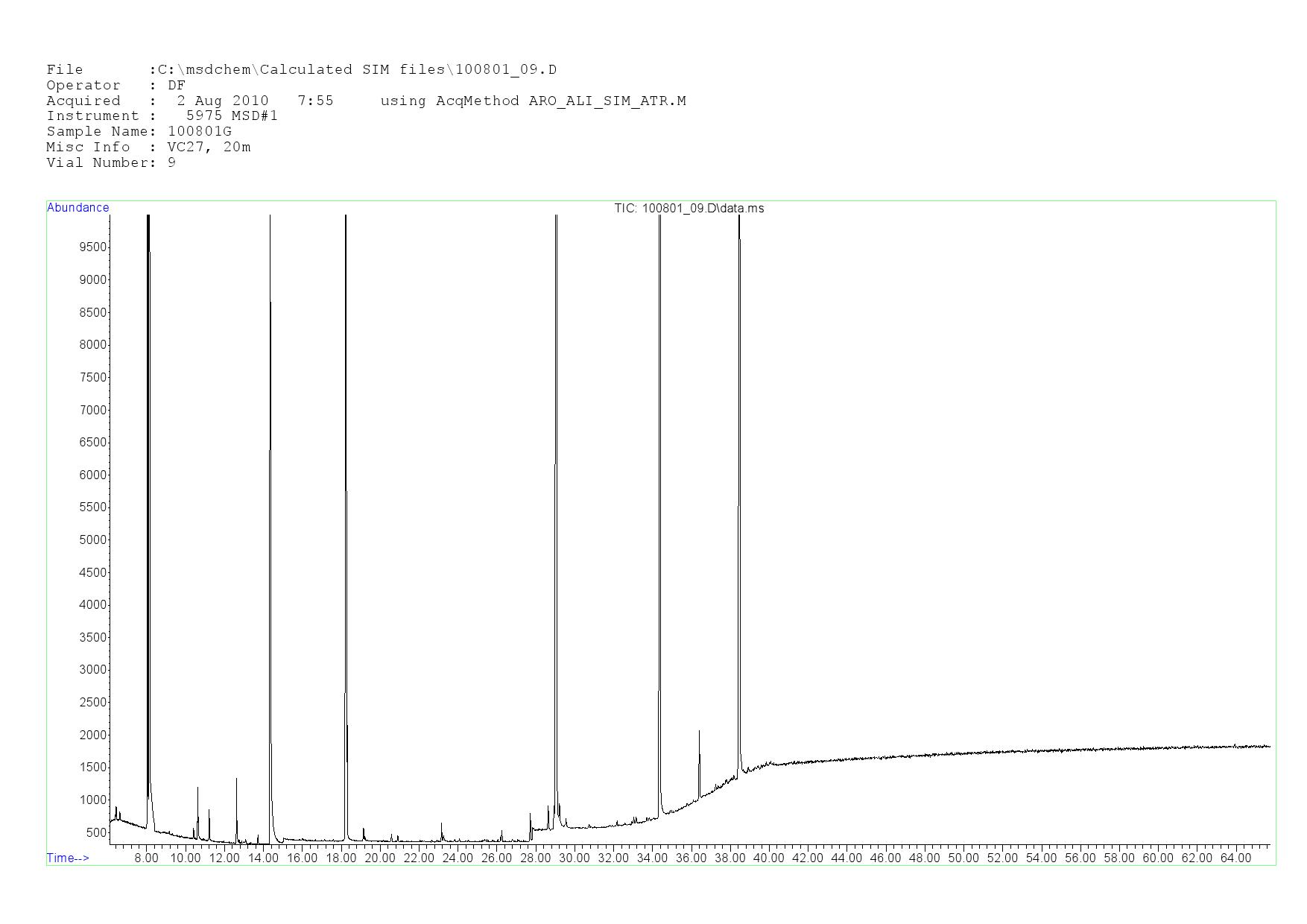Click the Sample Name value 100801G
1307x924 pixels.
(200, 132)
